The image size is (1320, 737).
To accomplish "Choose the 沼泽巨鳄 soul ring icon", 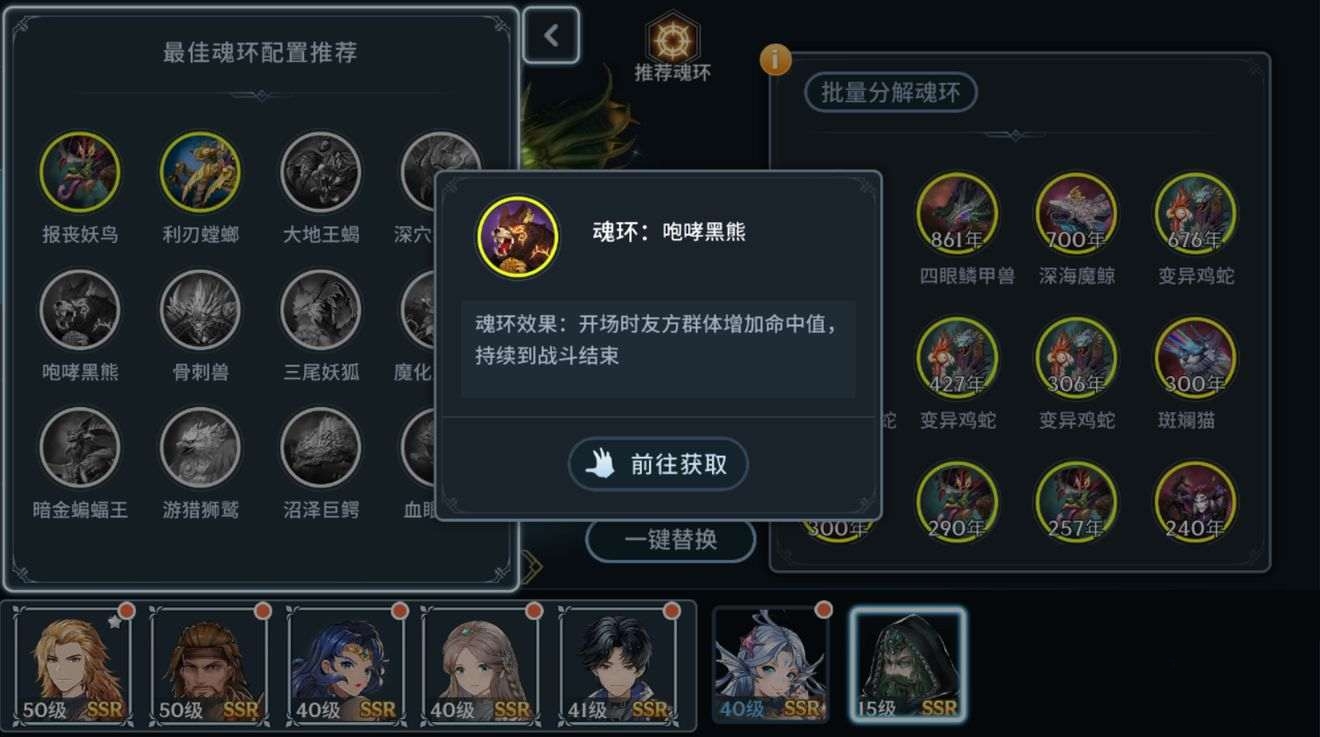I will (x=320, y=447).
